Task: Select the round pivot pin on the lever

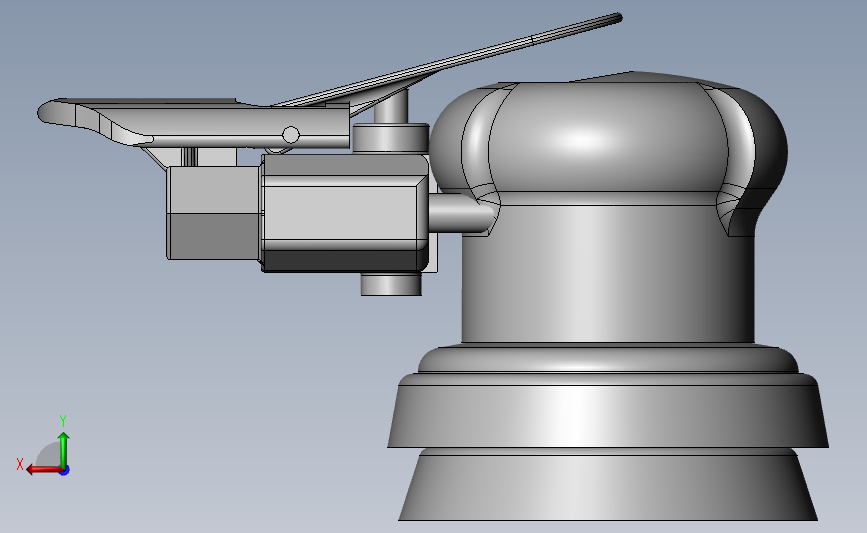Action: 291,135
